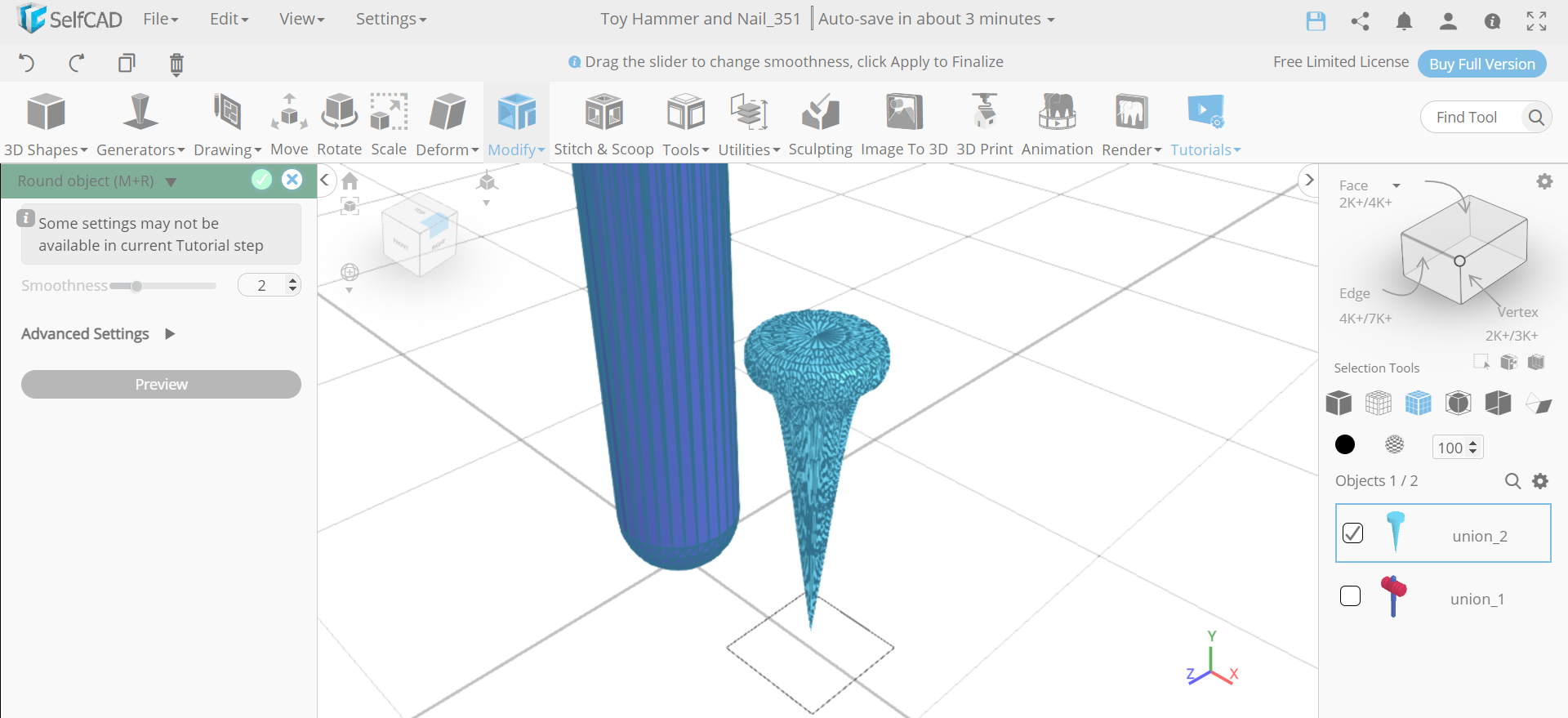
Task: Click the Preview button
Action: point(161,385)
